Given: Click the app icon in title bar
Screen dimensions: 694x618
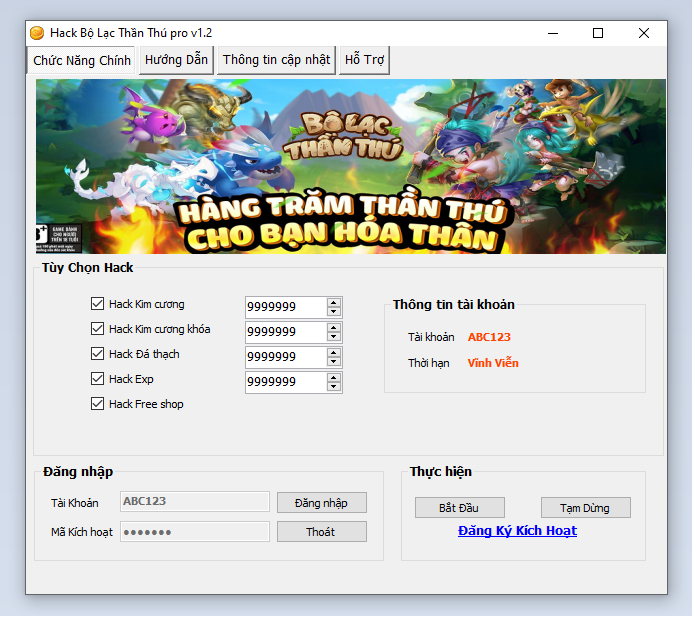Looking at the screenshot, I should click(38, 33).
